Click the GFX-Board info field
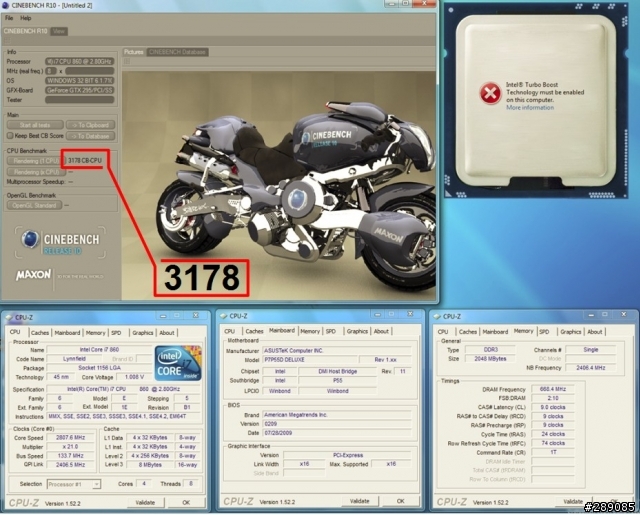640x515 pixels. click(x=80, y=90)
